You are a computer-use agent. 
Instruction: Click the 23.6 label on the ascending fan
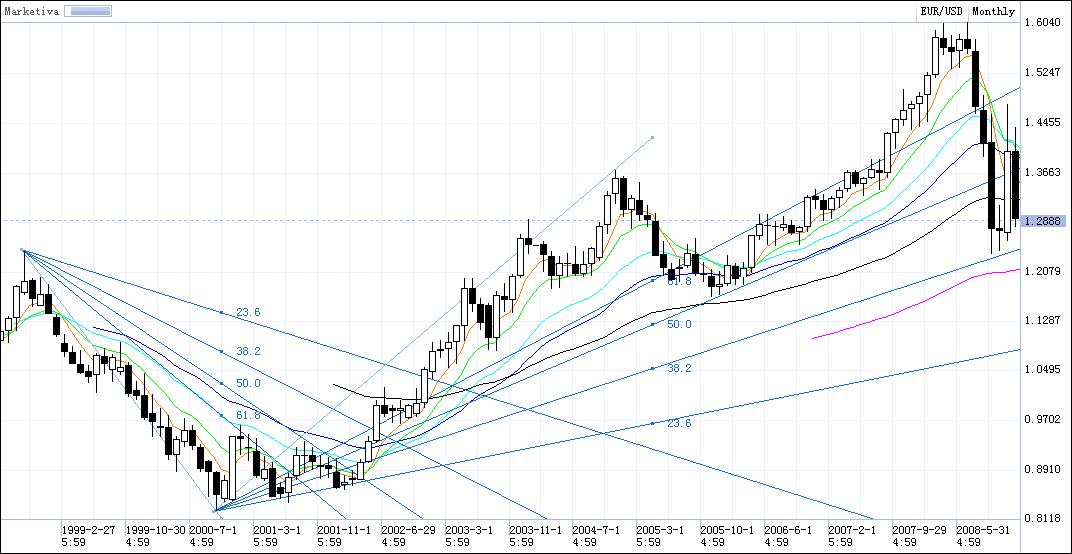pos(680,423)
